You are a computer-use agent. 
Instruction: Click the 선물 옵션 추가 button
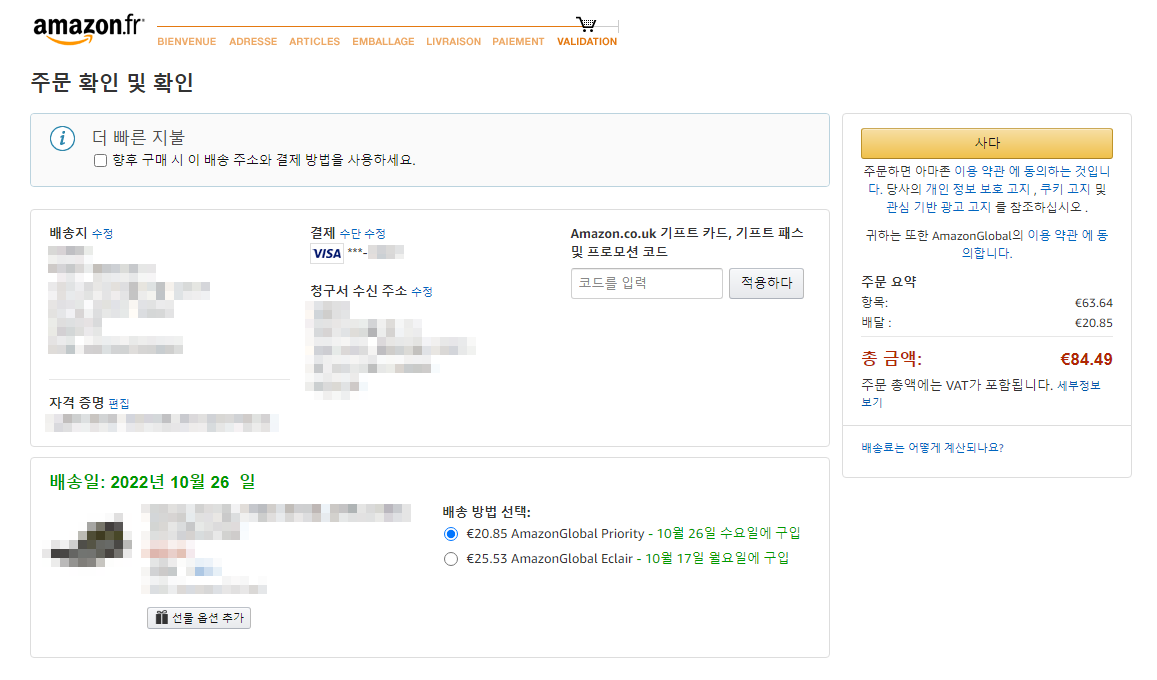(x=199, y=618)
